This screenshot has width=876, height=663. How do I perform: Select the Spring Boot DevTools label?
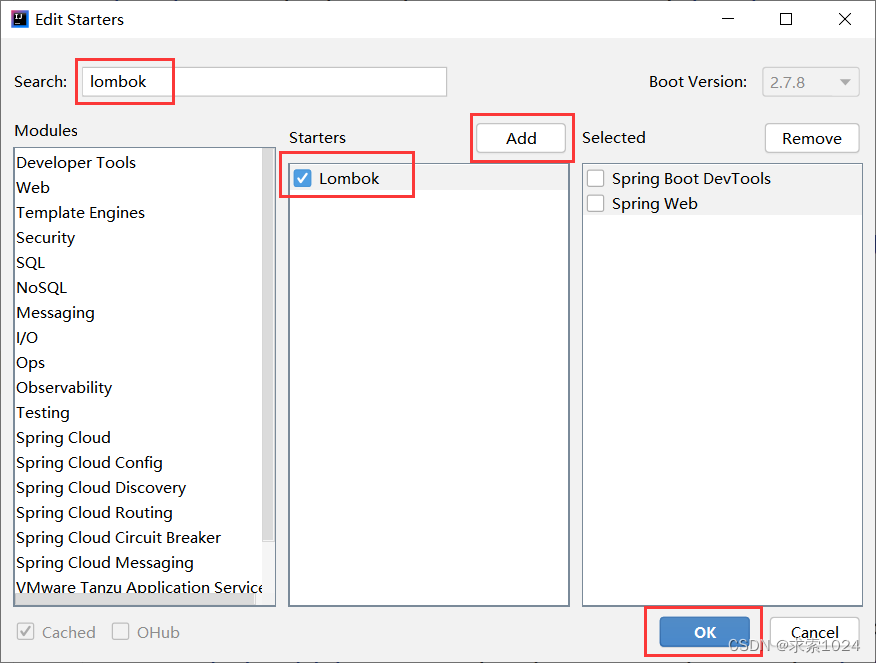(691, 178)
